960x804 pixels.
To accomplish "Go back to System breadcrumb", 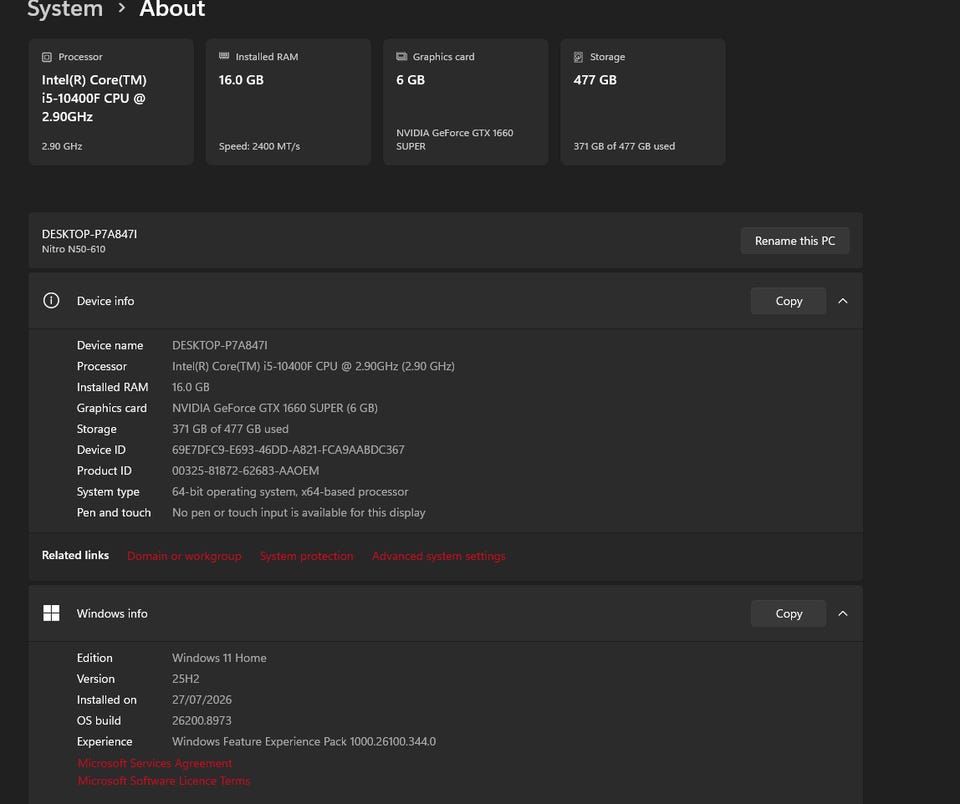I will click(x=65, y=9).
